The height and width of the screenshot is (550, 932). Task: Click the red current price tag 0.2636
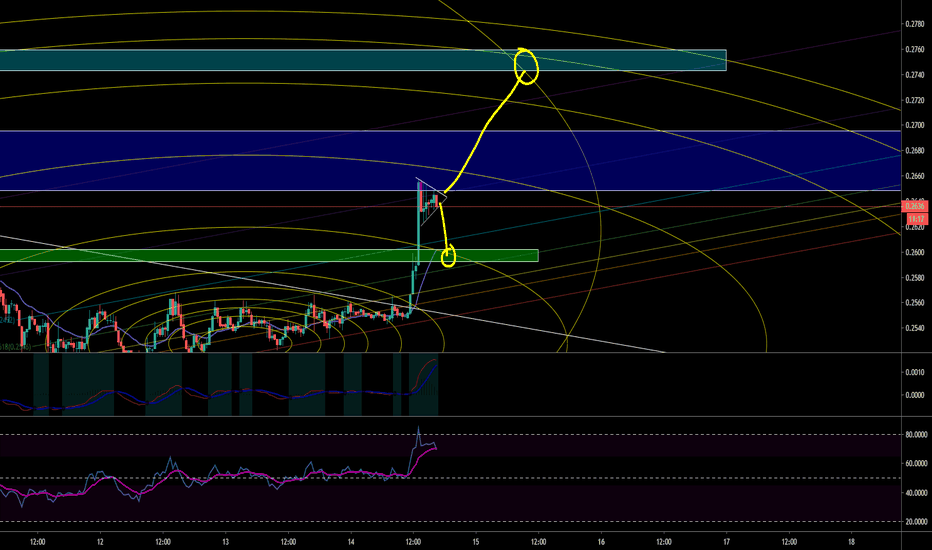[914, 206]
